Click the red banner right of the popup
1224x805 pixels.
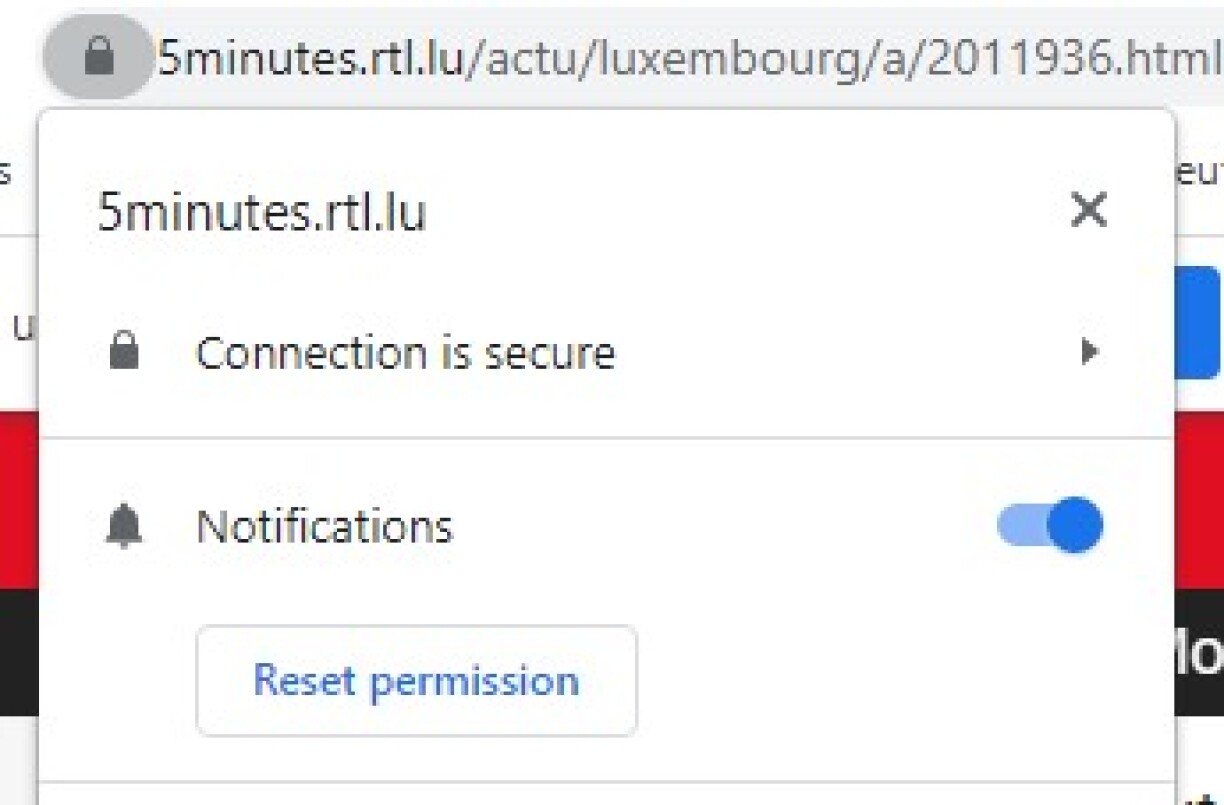[1198, 500]
